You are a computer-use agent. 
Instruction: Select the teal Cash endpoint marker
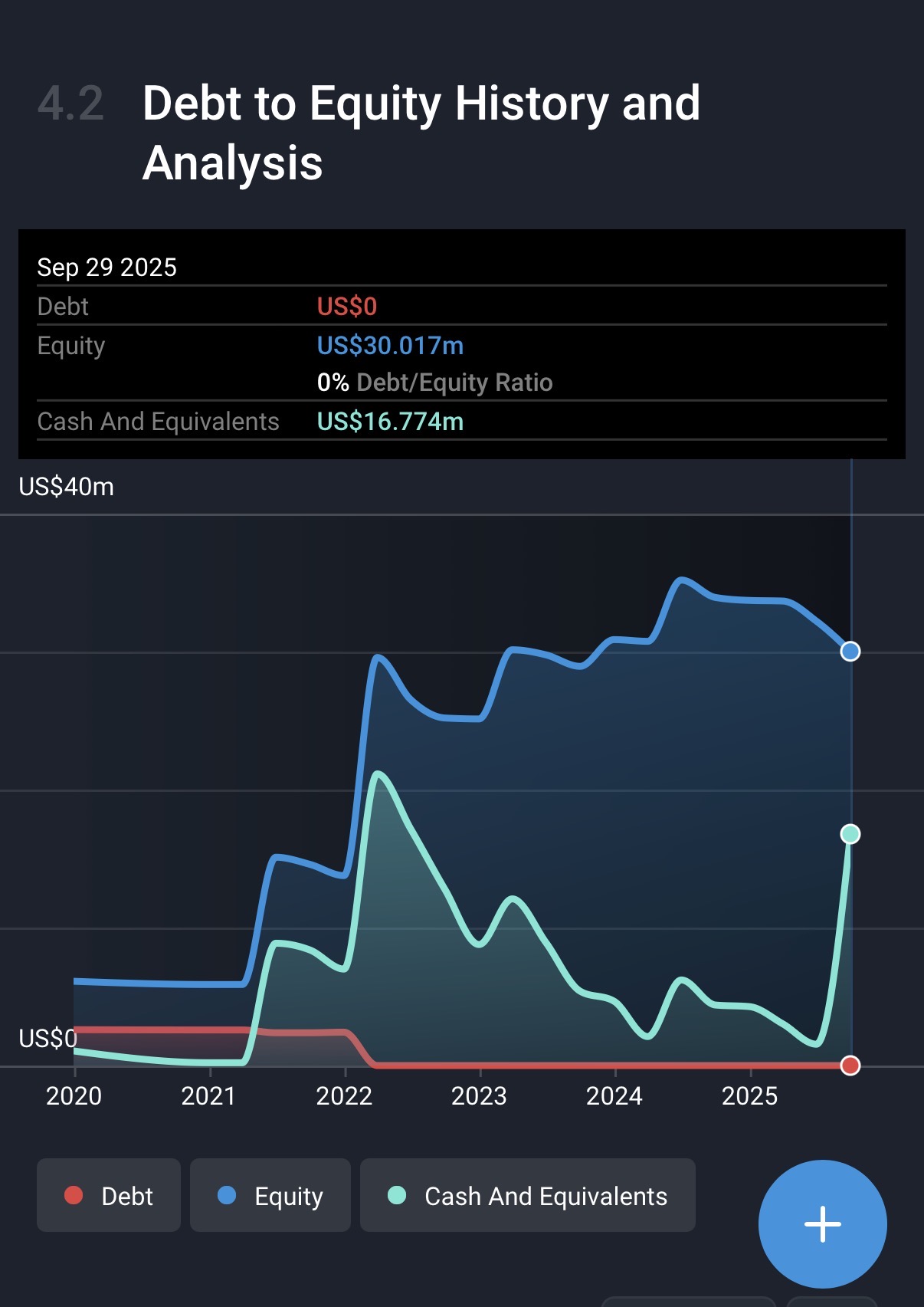pyautogui.click(x=850, y=834)
